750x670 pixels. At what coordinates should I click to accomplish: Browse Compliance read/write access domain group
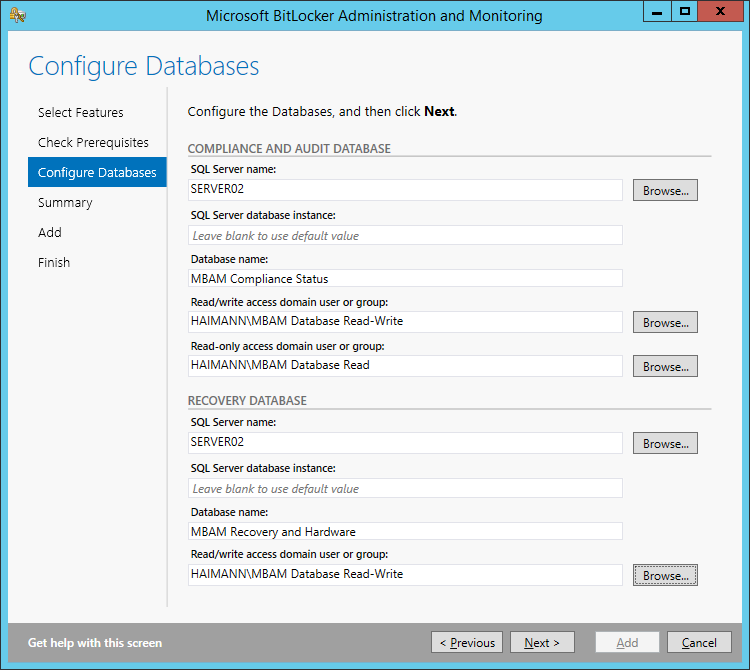[665, 322]
